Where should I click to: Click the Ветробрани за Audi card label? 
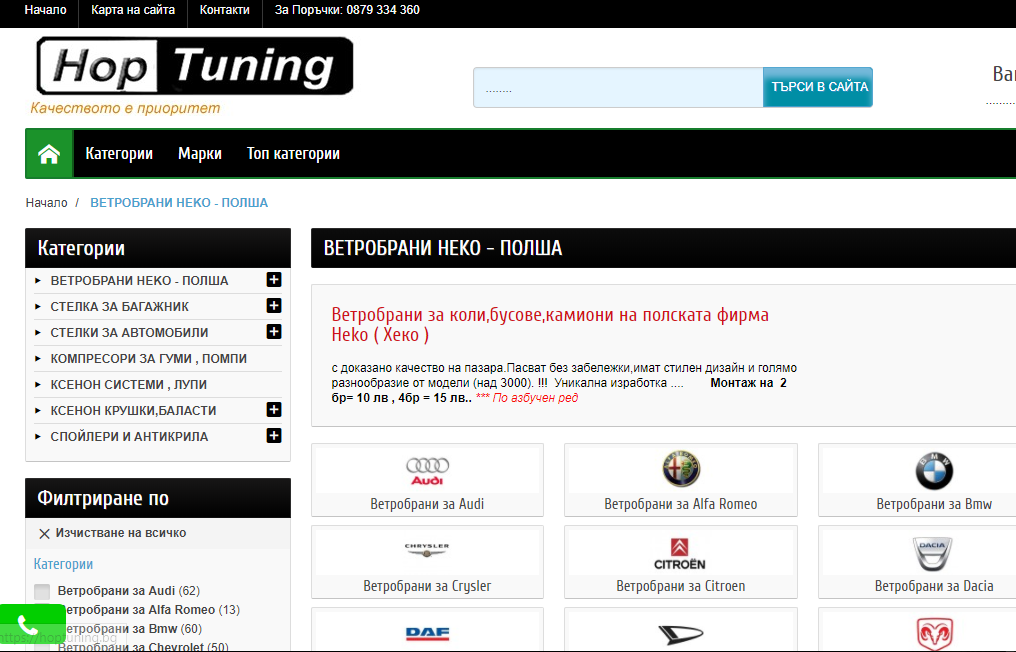click(427, 504)
